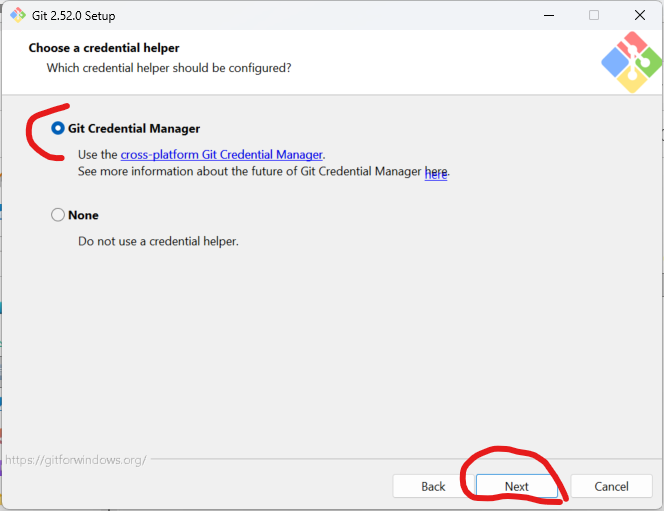Screen dimensions: 664x511
Task: Click 'Do not use a credential helper.' text
Action: (x=158, y=241)
